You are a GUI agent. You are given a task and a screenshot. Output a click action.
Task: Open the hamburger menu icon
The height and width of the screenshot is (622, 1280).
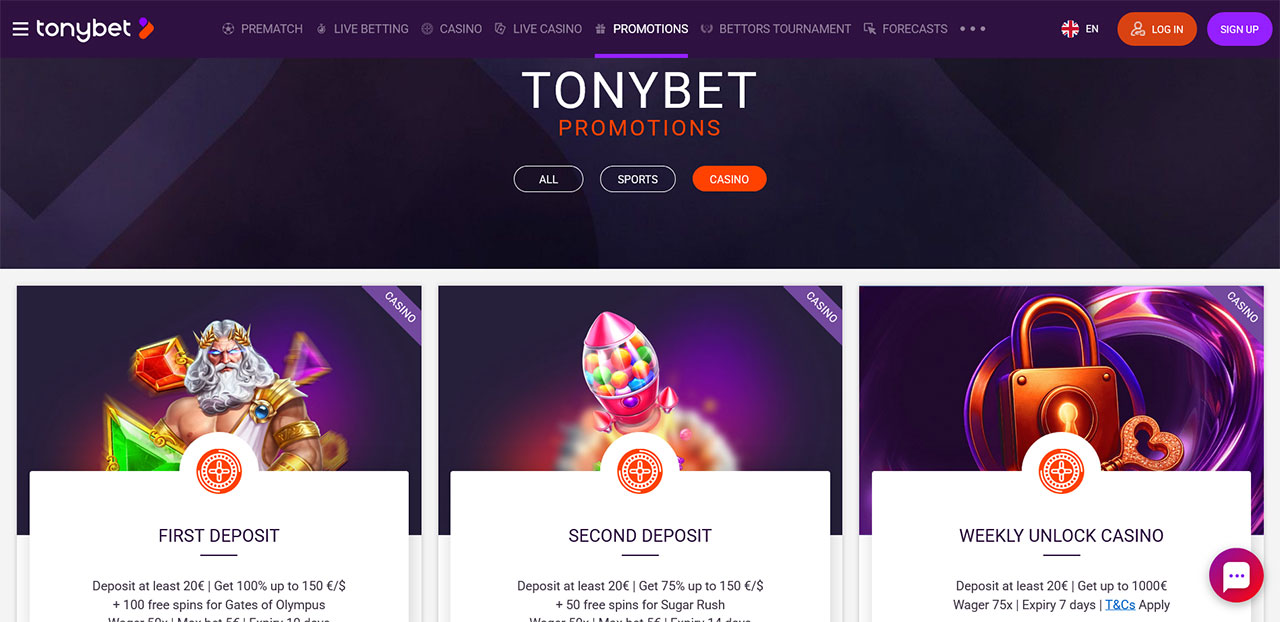click(20, 29)
